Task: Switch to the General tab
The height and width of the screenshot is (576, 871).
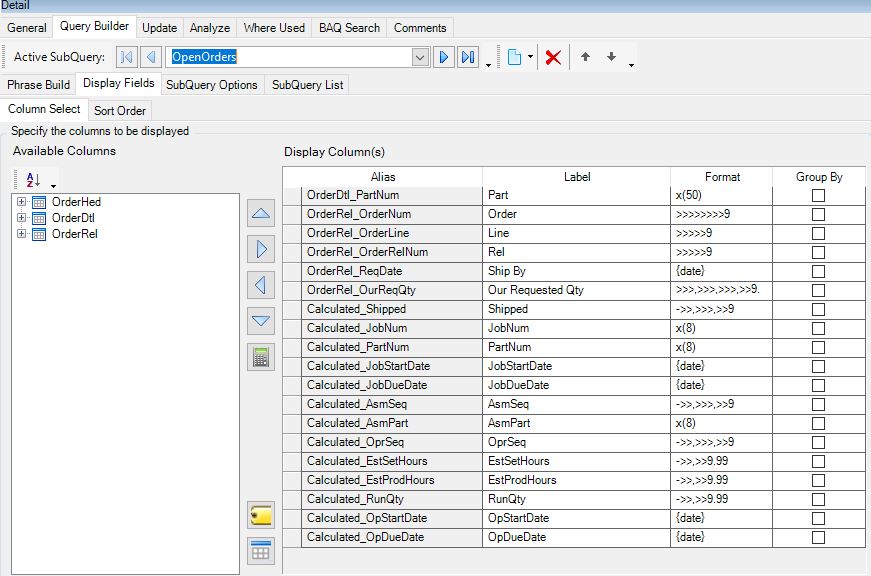Action: [27, 28]
